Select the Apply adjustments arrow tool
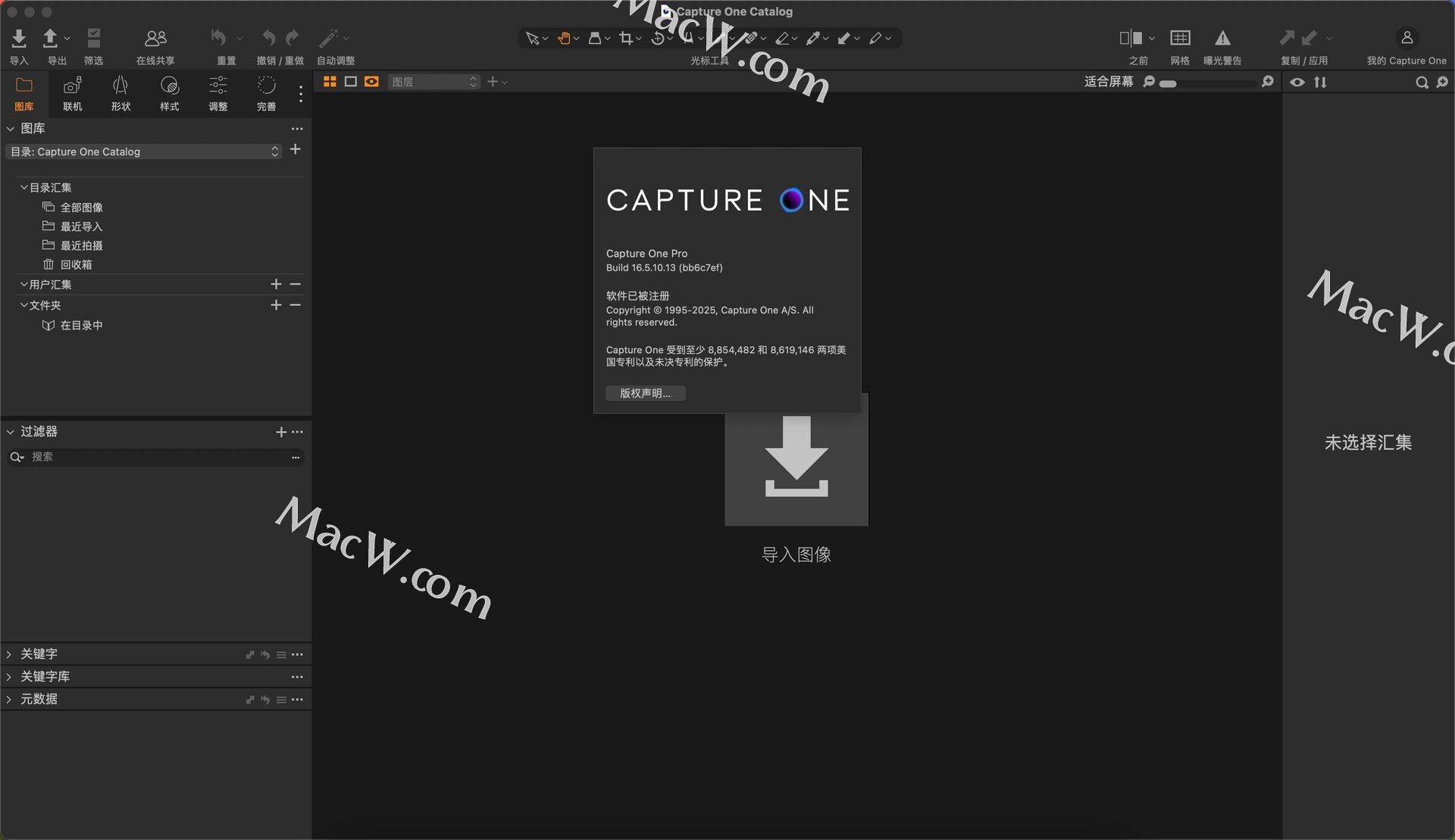This screenshot has width=1455, height=840. coord(844,38)
